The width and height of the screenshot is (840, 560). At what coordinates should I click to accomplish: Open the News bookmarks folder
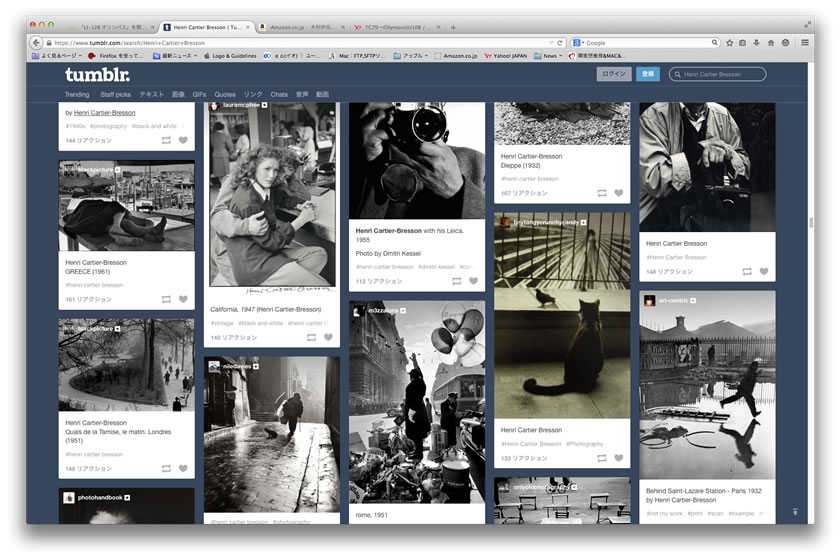549,56
